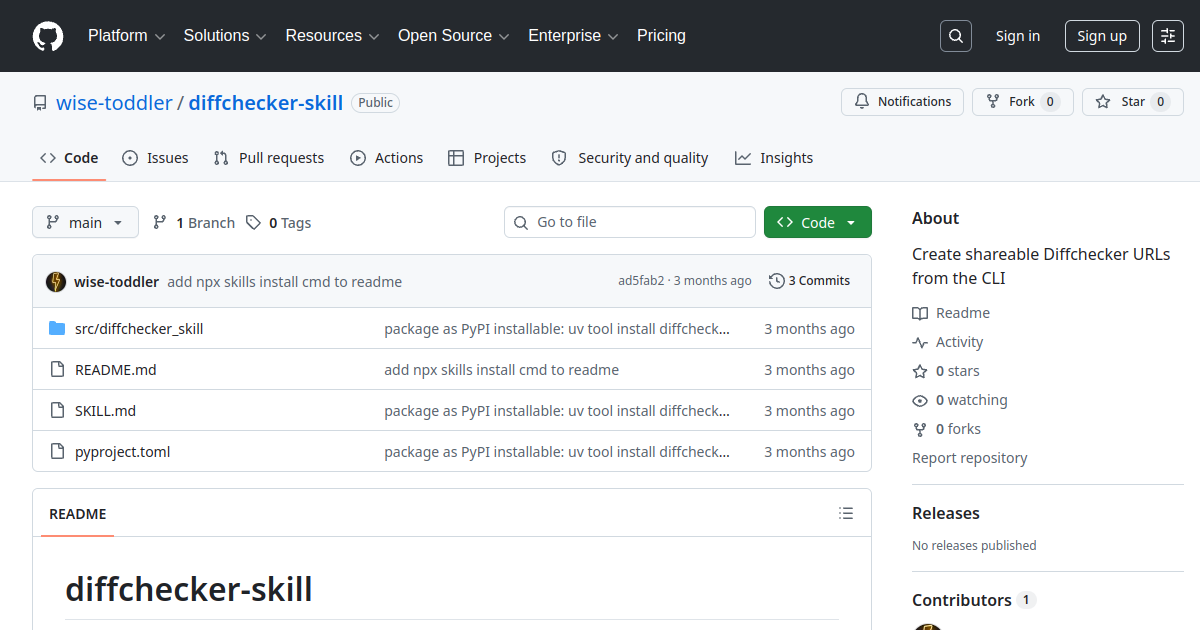Open the Releases heading link
Image resolution: width=1200 pixels, height=630 pixels.
946,513
